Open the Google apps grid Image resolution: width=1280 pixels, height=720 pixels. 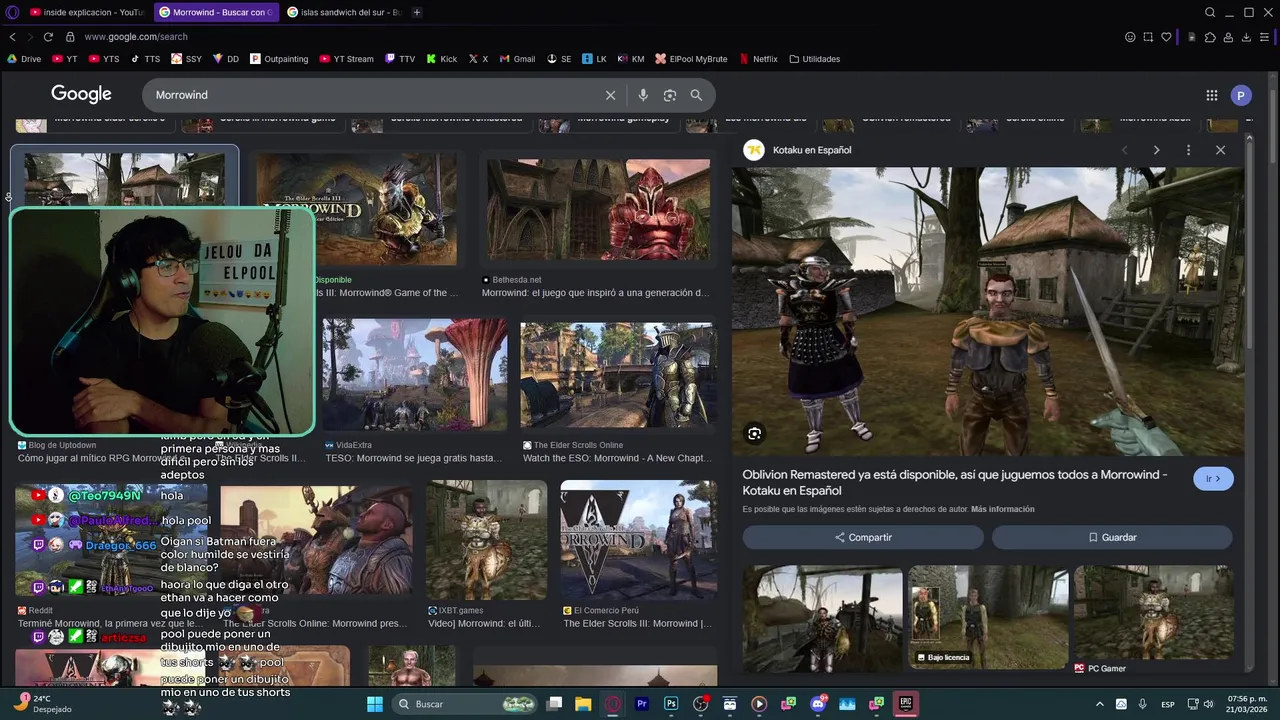pos(1212,95)
